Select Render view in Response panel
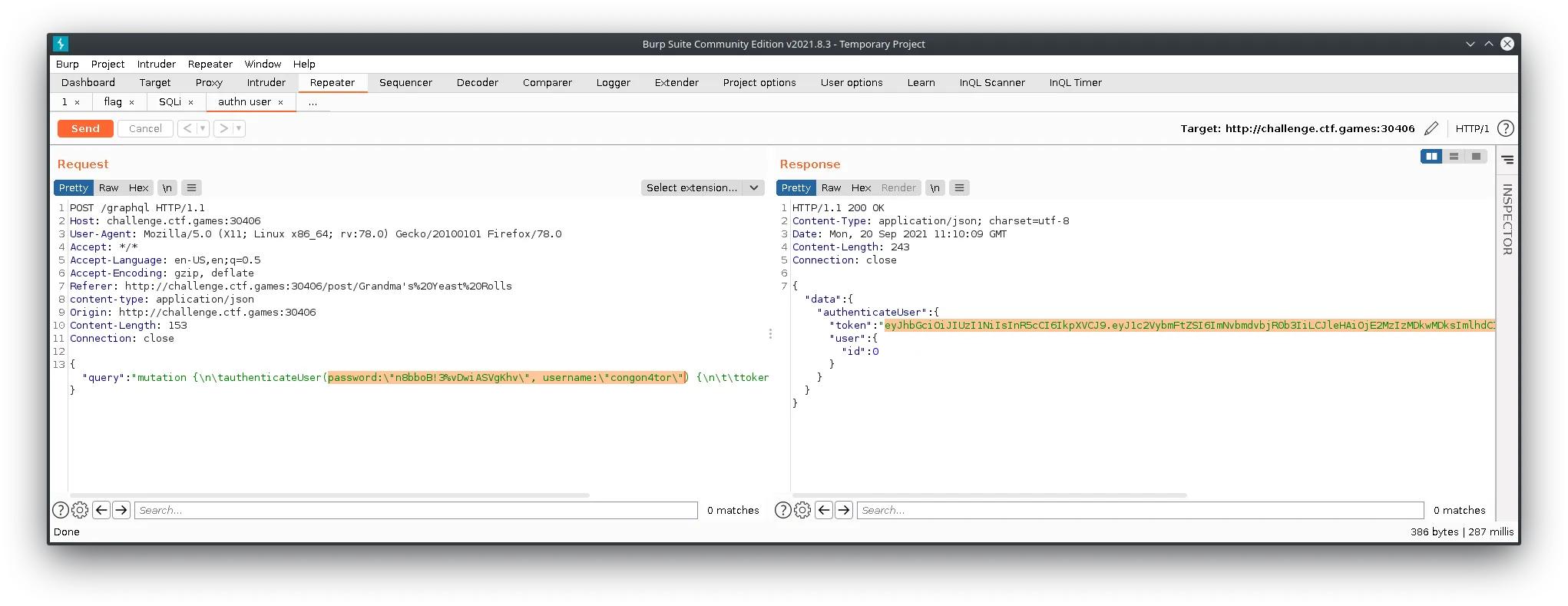Image resolution: width=1568 pixels, height=606 pixels. 898,187
